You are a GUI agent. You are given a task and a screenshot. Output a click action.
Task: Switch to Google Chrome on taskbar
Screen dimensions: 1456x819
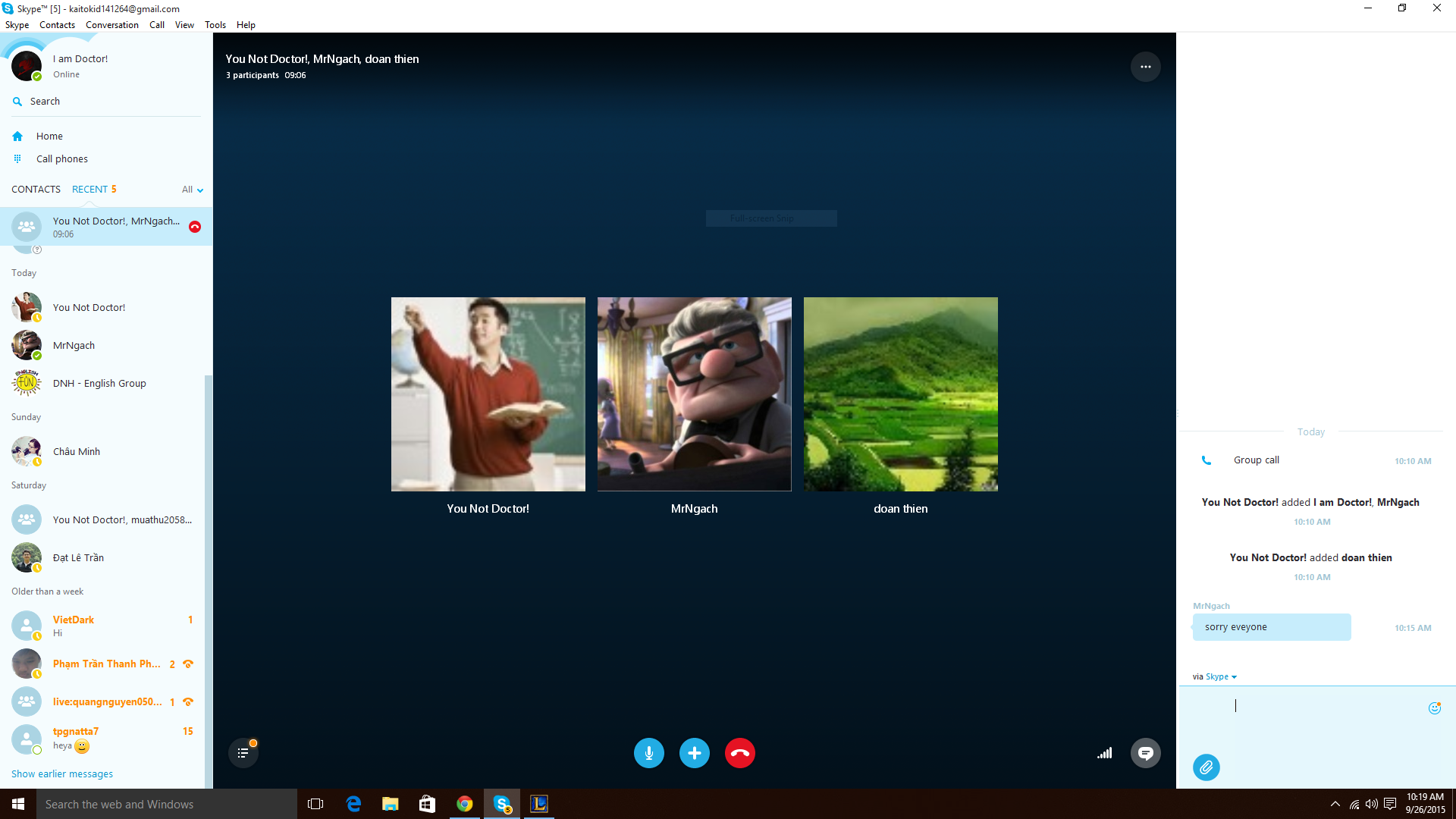[465, 804]
